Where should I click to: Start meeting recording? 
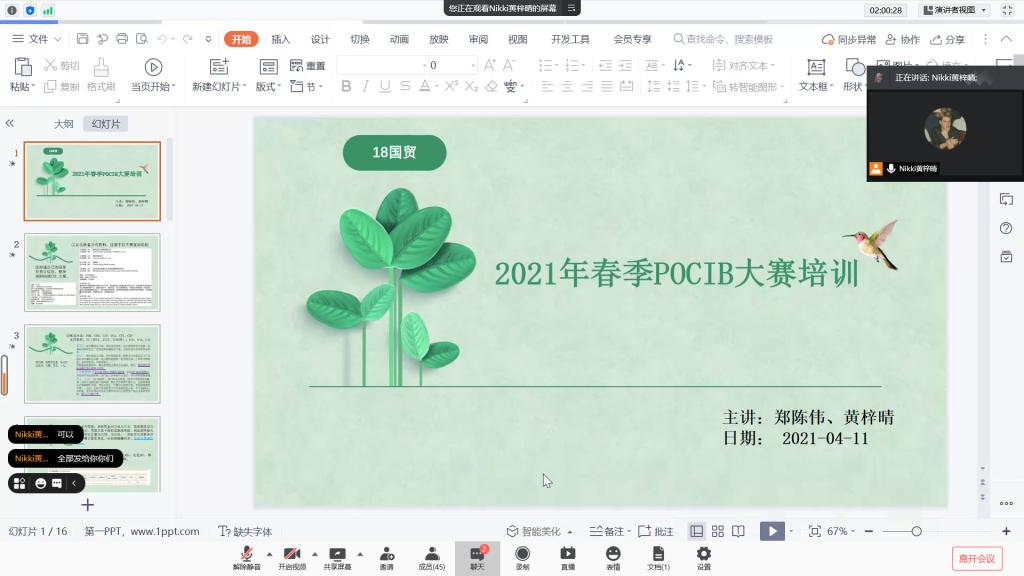click(522, 555)
